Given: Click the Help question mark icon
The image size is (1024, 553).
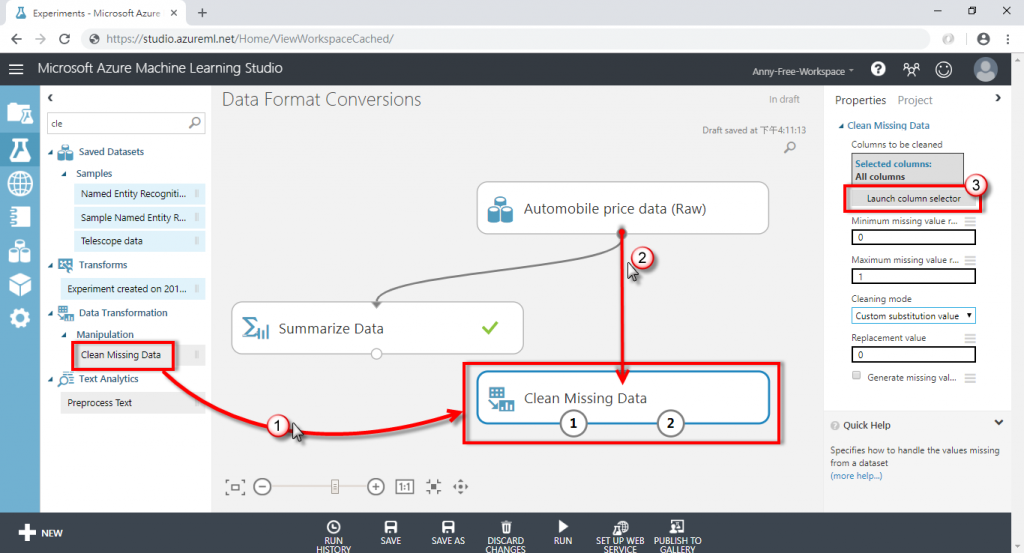Looking at the screenshot, I should coord(878,69).
